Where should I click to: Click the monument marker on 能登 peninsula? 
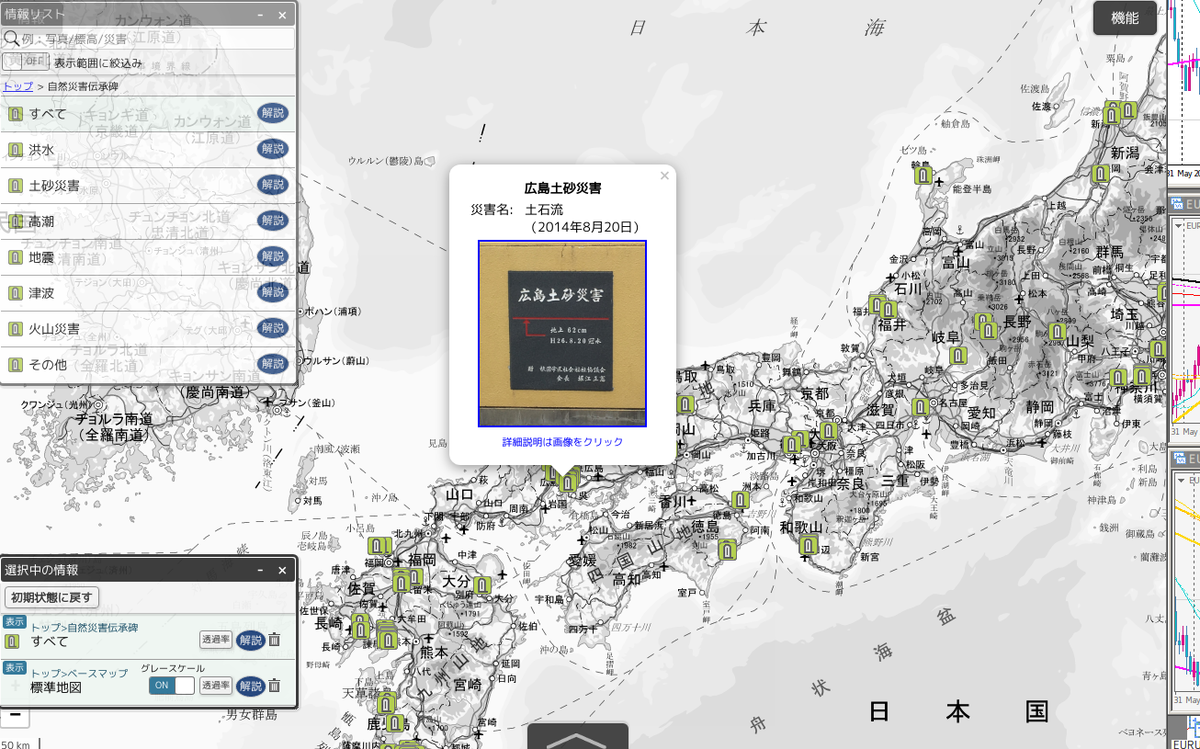(924, 175)
